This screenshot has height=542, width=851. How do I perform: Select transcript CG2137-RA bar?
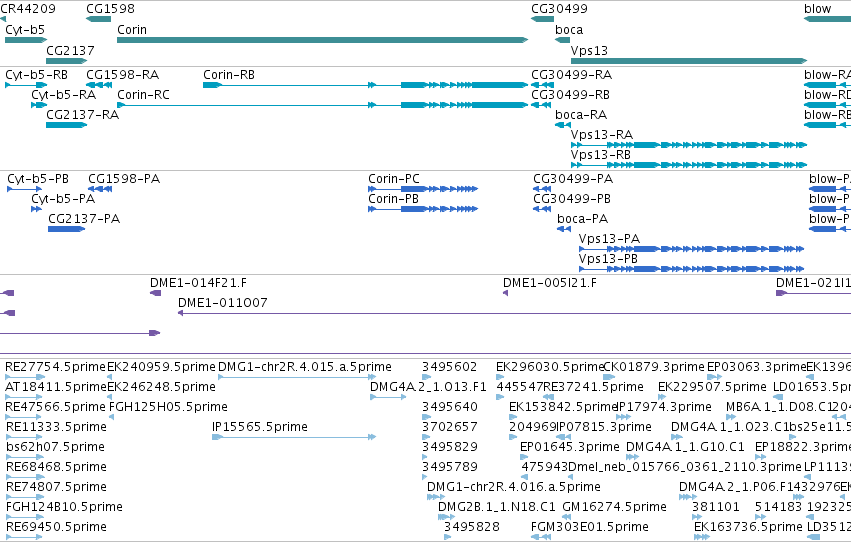point(66,125)
